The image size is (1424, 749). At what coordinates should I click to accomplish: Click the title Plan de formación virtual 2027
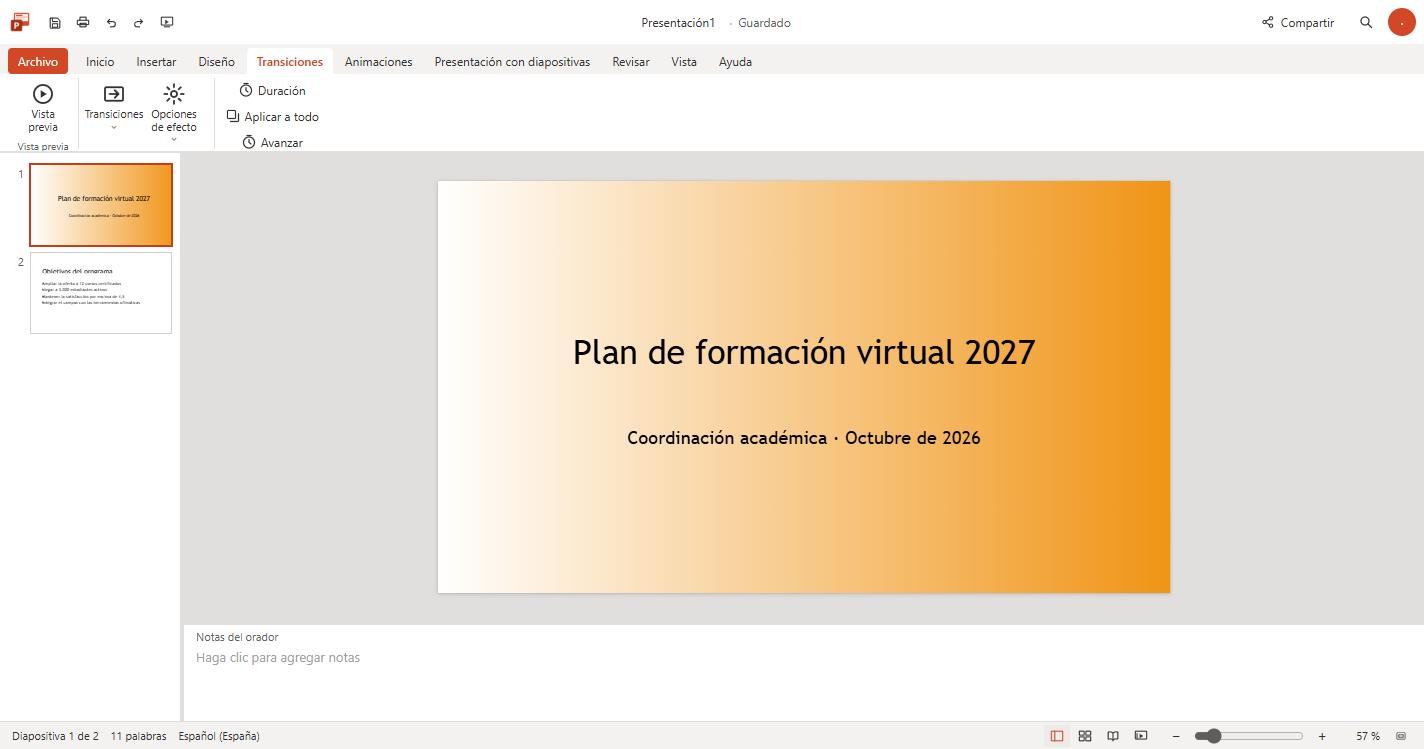[804, 352]
